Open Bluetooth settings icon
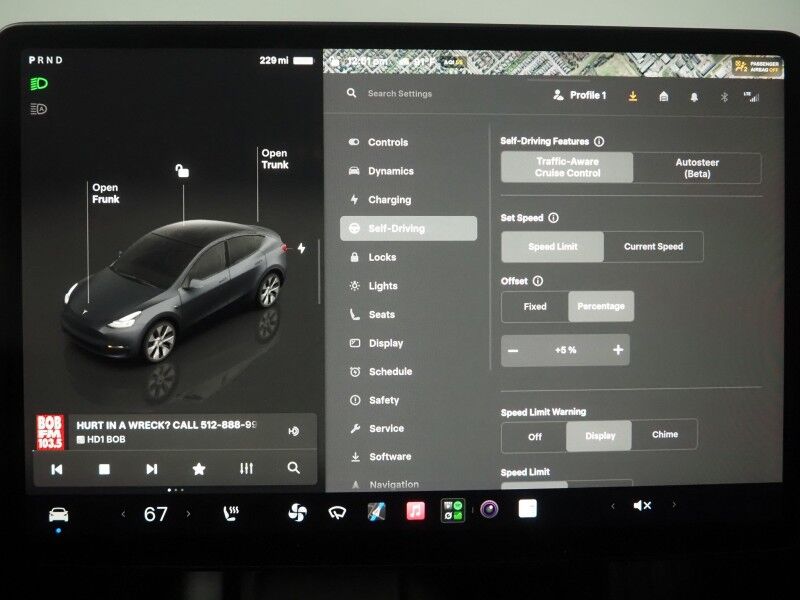 tap(724, 97)
